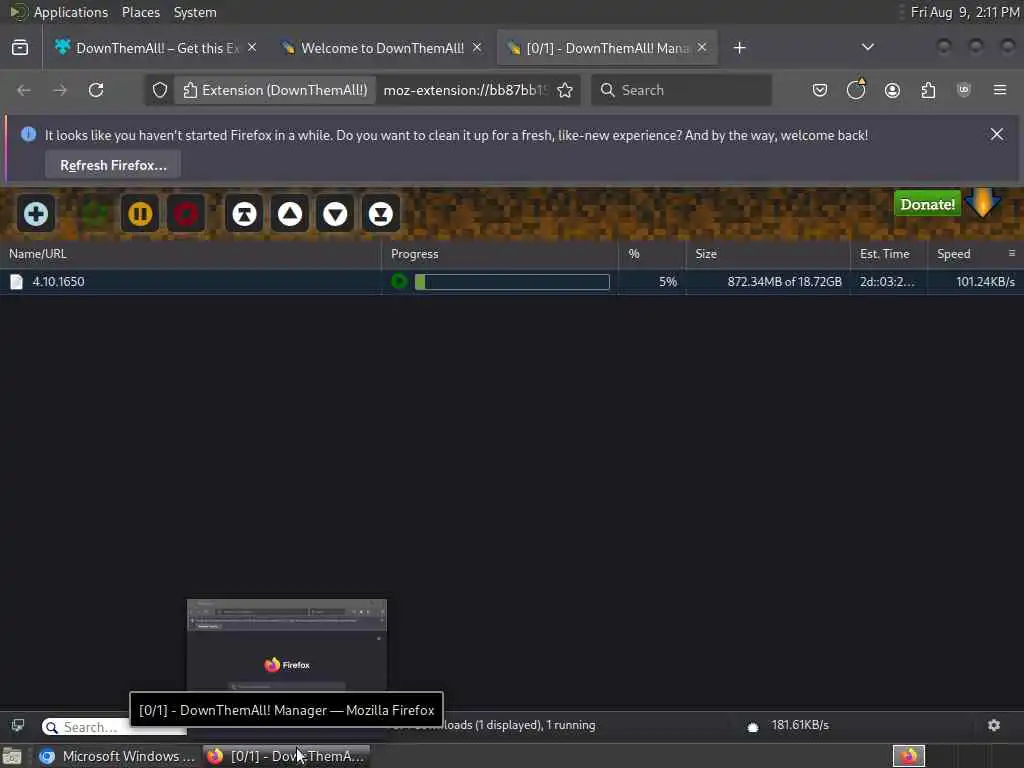1024x768 pixels.
Task: Click the Refresh Firefox... button
Action: point(113,165)
